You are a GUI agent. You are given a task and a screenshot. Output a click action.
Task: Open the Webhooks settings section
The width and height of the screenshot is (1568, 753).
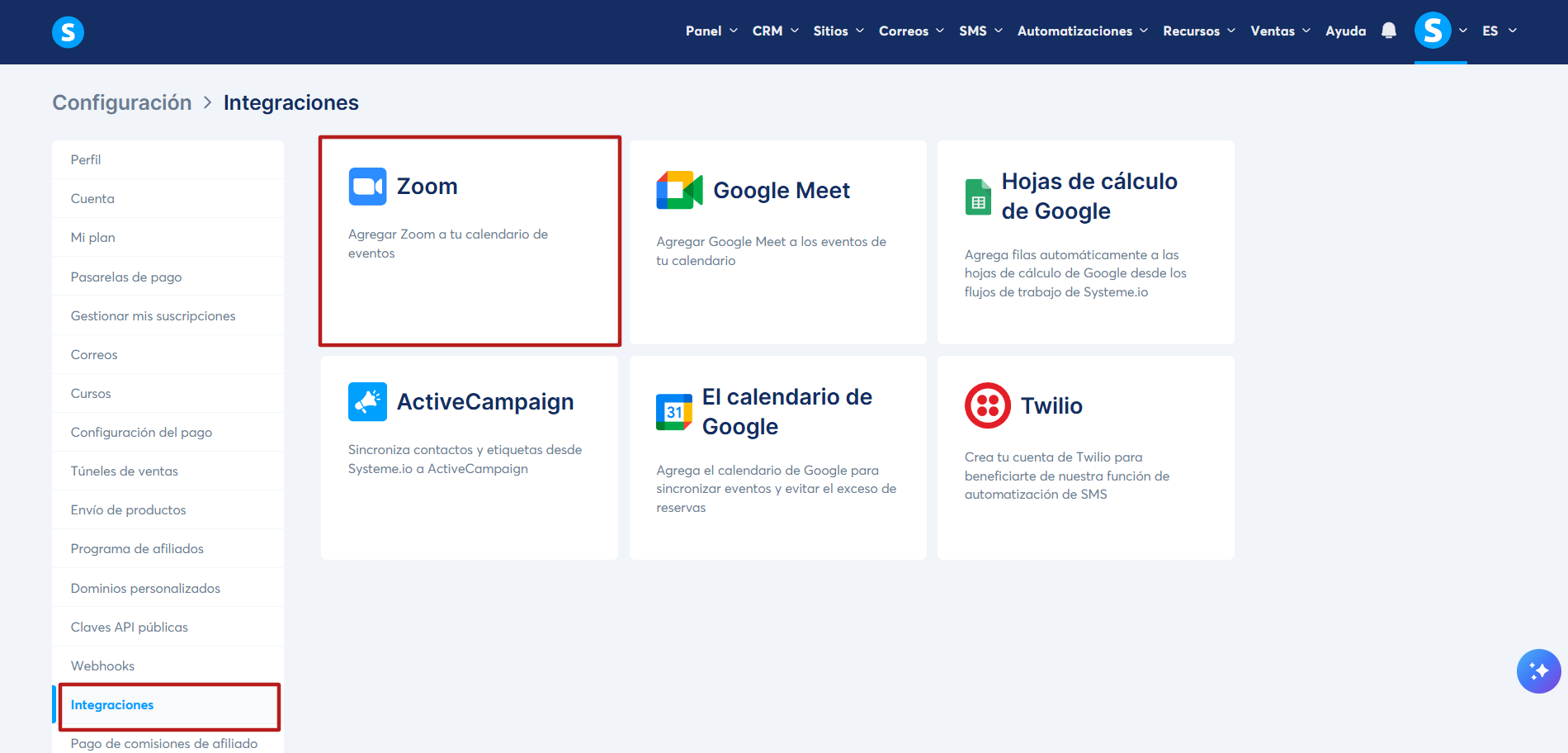click(168, 666)
